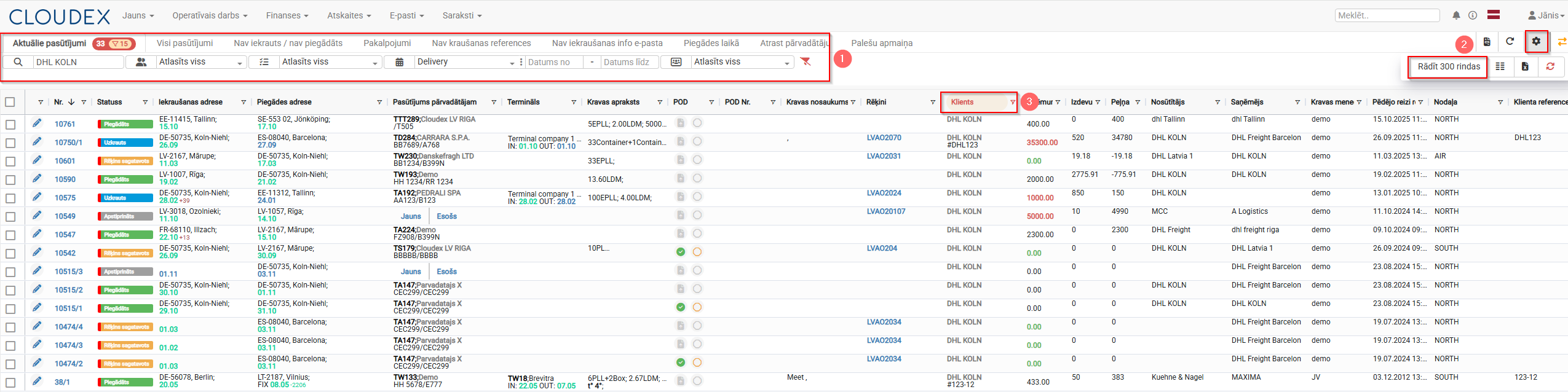Select the checkbox for order 10549
Screen dimensions: 1568x392
(10, 216)
